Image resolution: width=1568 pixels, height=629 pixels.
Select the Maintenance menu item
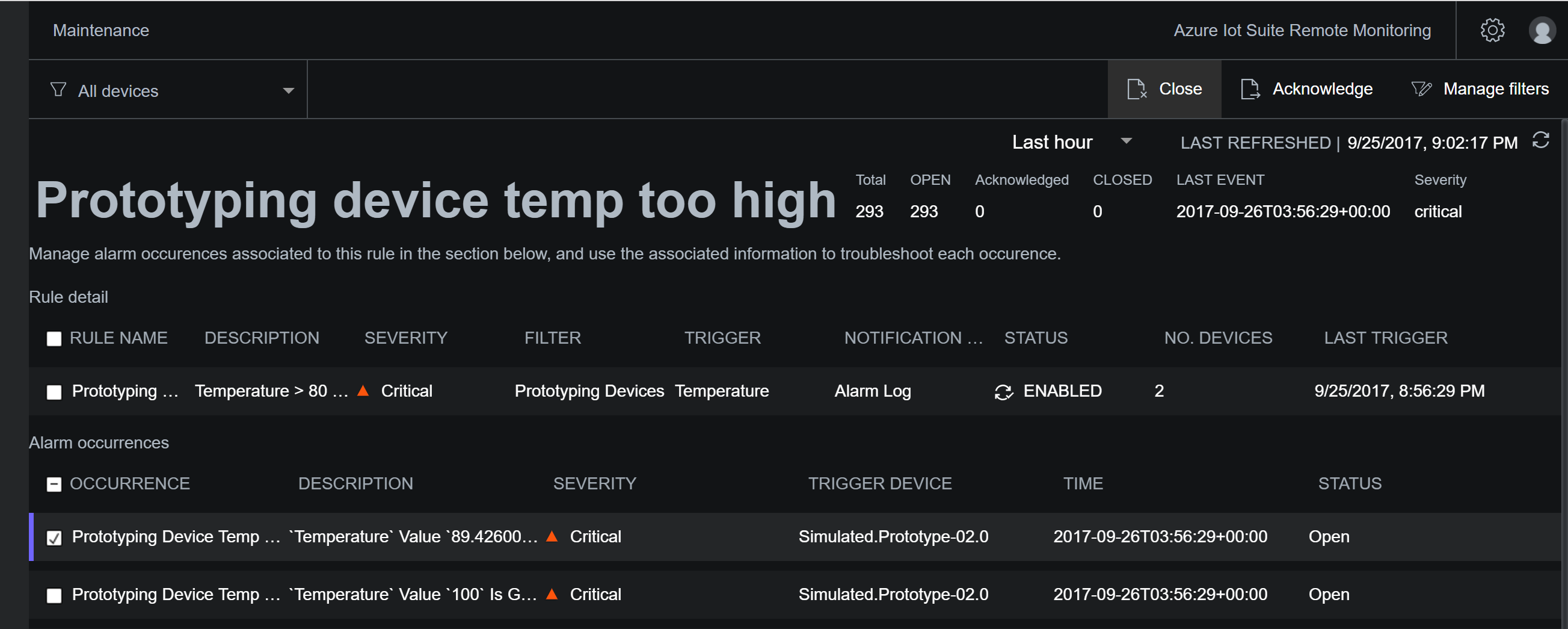click(x=101, y=30)
